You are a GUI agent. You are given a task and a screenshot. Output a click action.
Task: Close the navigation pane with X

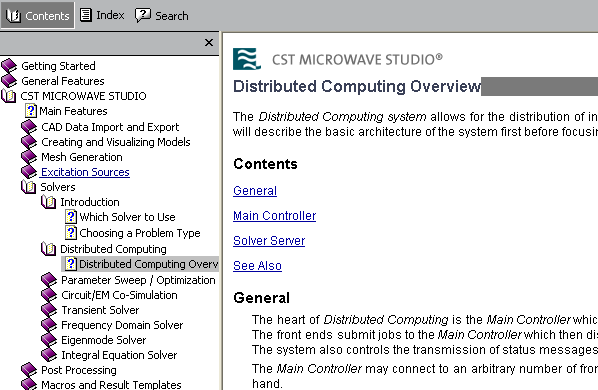pyautogui.click(x=209, y=42)
